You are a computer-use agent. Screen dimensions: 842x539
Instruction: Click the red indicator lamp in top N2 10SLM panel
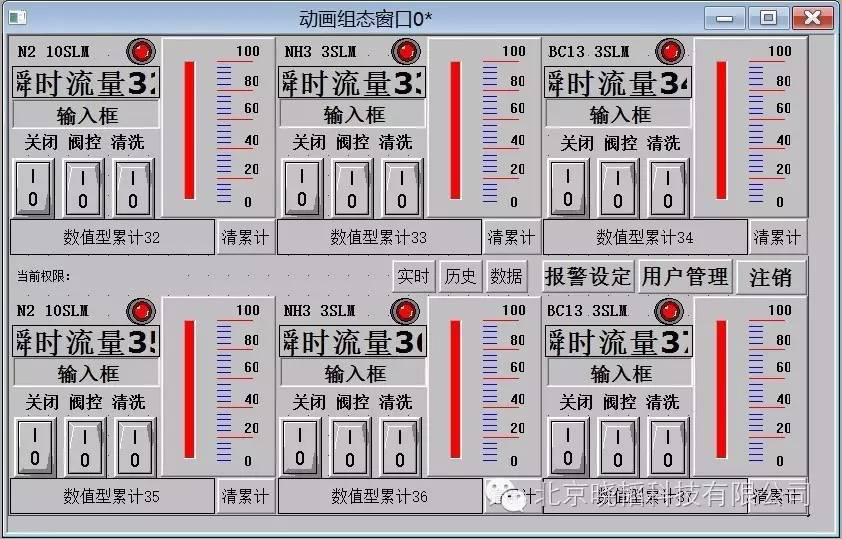141,52
